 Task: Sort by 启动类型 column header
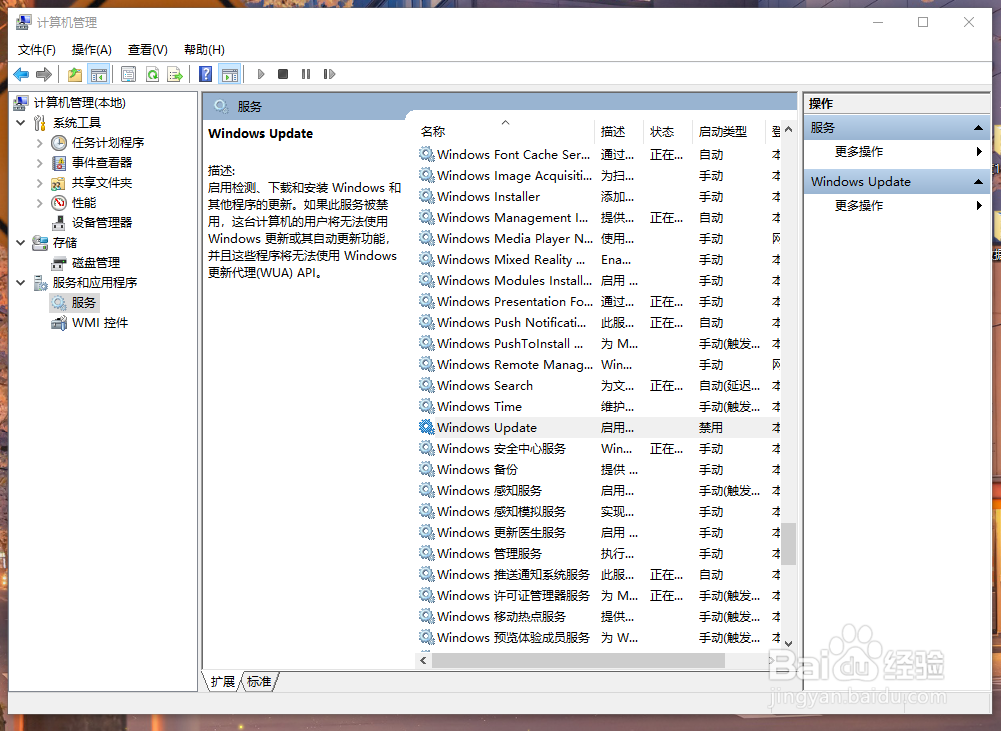click(728, 132)
